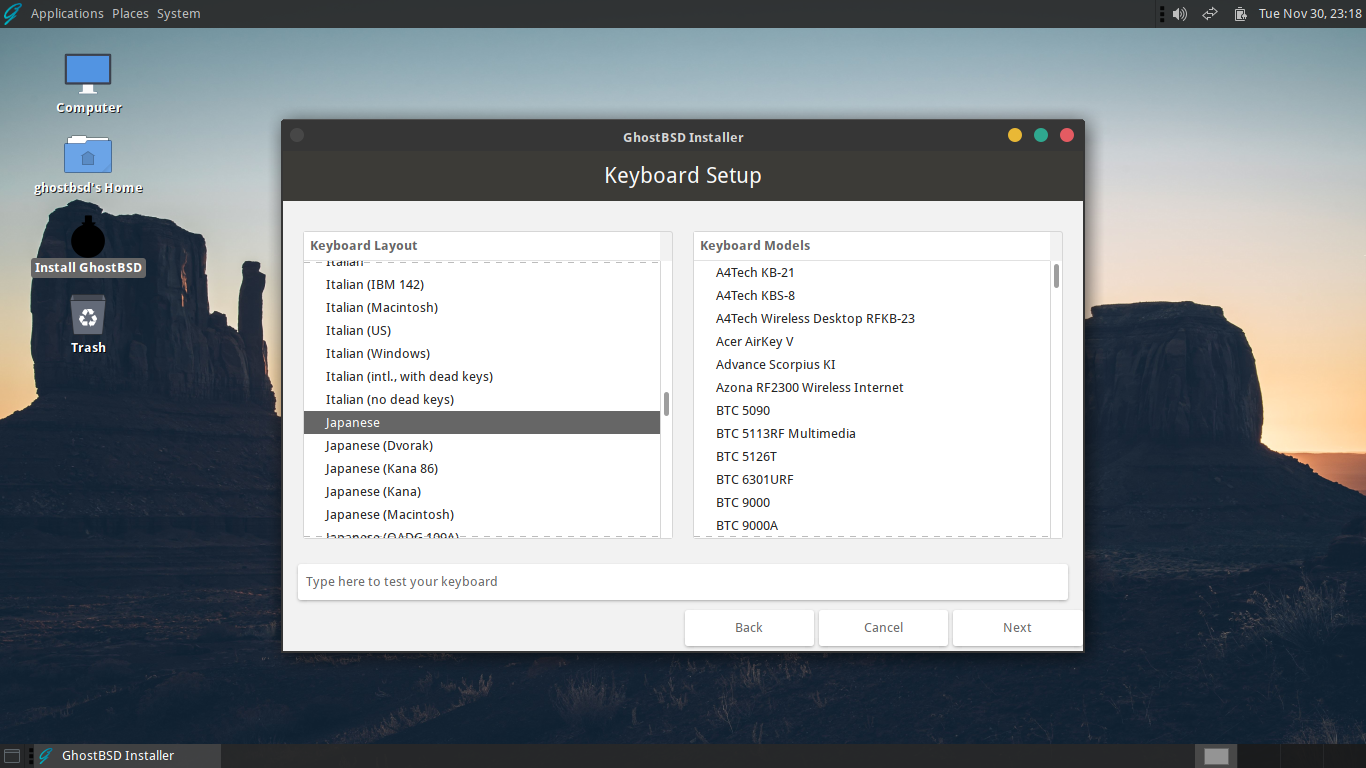Click the Keyboard Models list scrollbar

[1056, 275]
